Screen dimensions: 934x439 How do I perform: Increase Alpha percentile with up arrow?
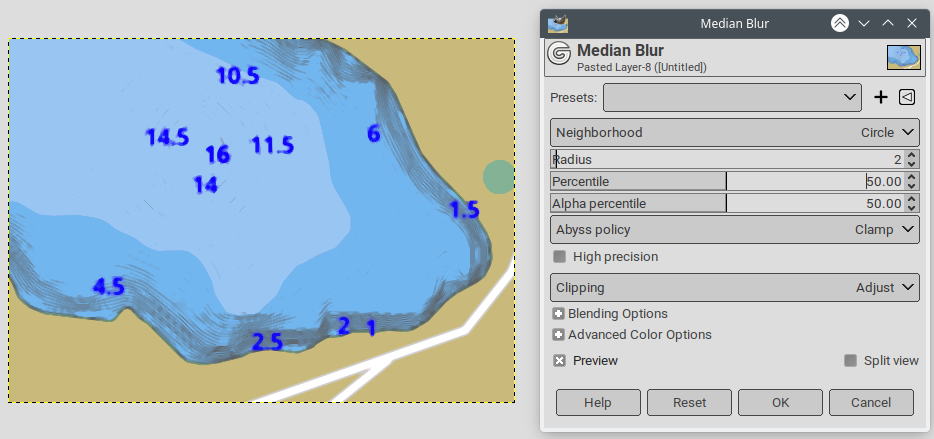coord(911,199)
